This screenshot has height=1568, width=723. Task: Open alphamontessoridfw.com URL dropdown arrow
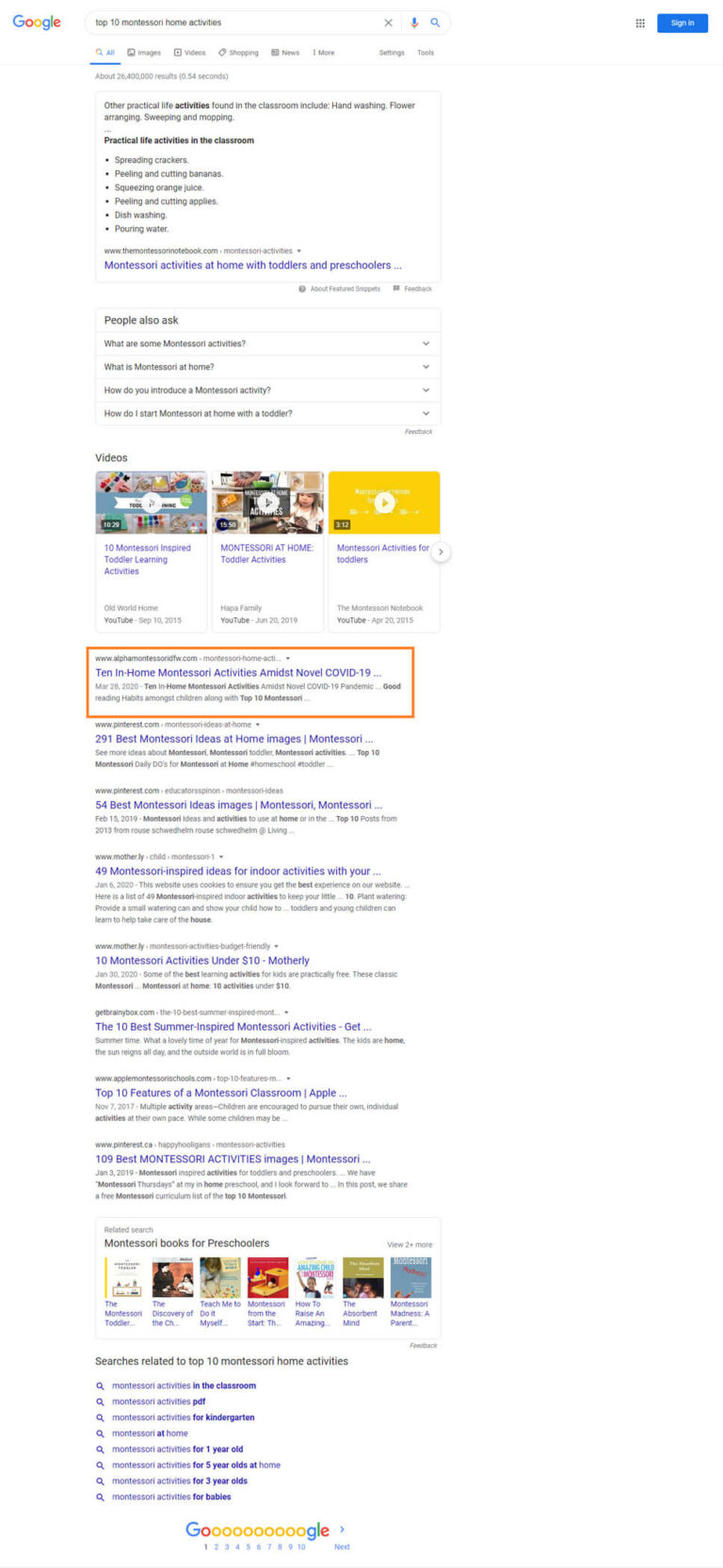coord(288,659)
